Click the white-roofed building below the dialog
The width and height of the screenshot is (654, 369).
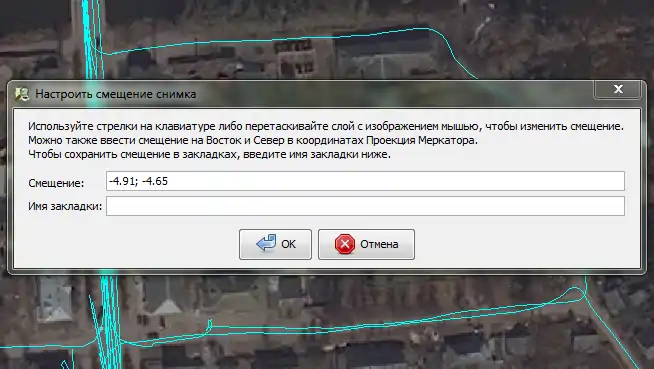pos(54,299)
